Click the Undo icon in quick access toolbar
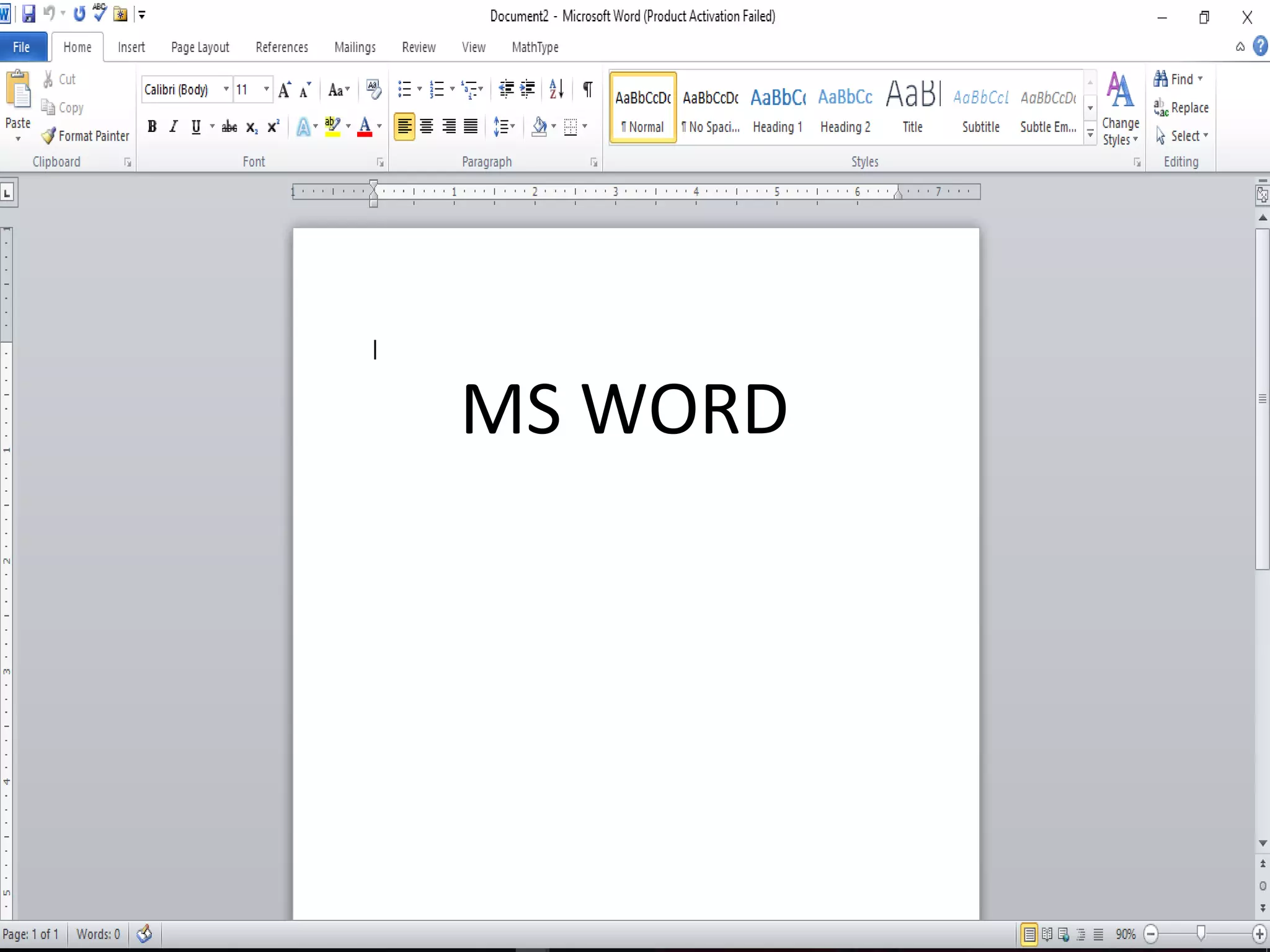 coord(49,14)
